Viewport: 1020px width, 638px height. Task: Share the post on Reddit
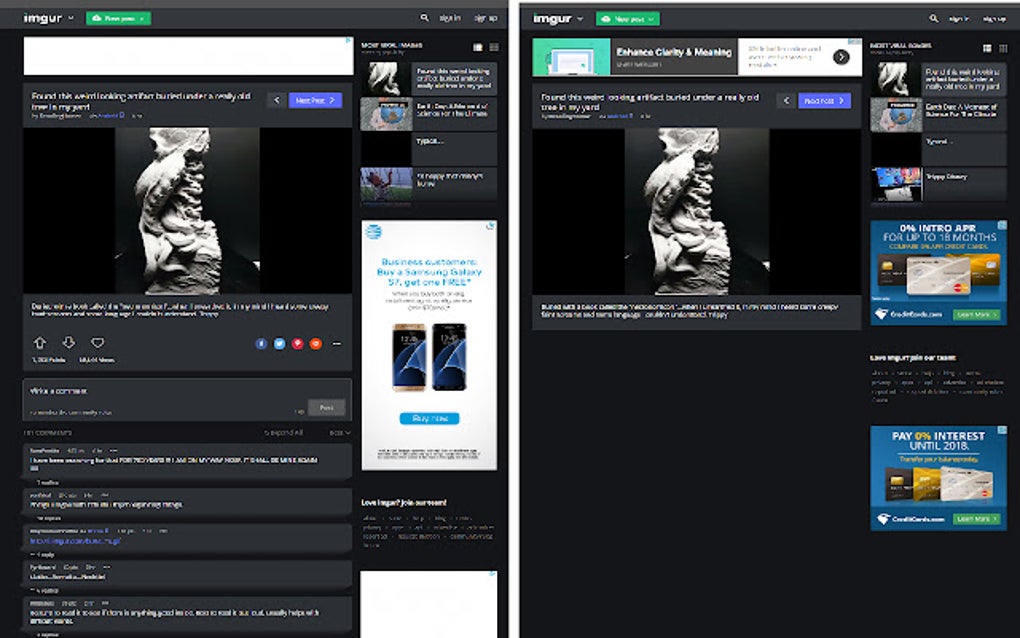point(317,343)
